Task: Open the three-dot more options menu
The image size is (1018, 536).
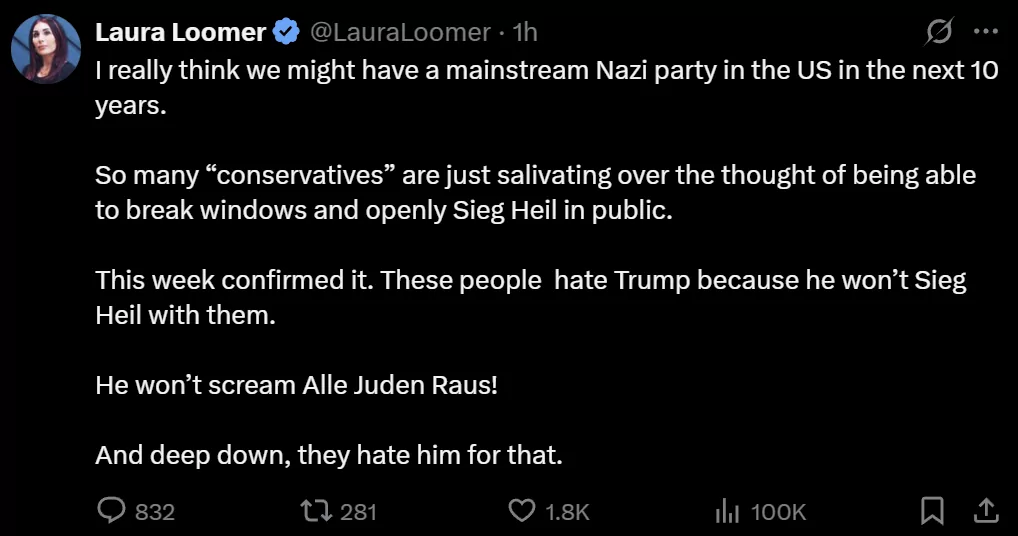Action: point(986,32)
